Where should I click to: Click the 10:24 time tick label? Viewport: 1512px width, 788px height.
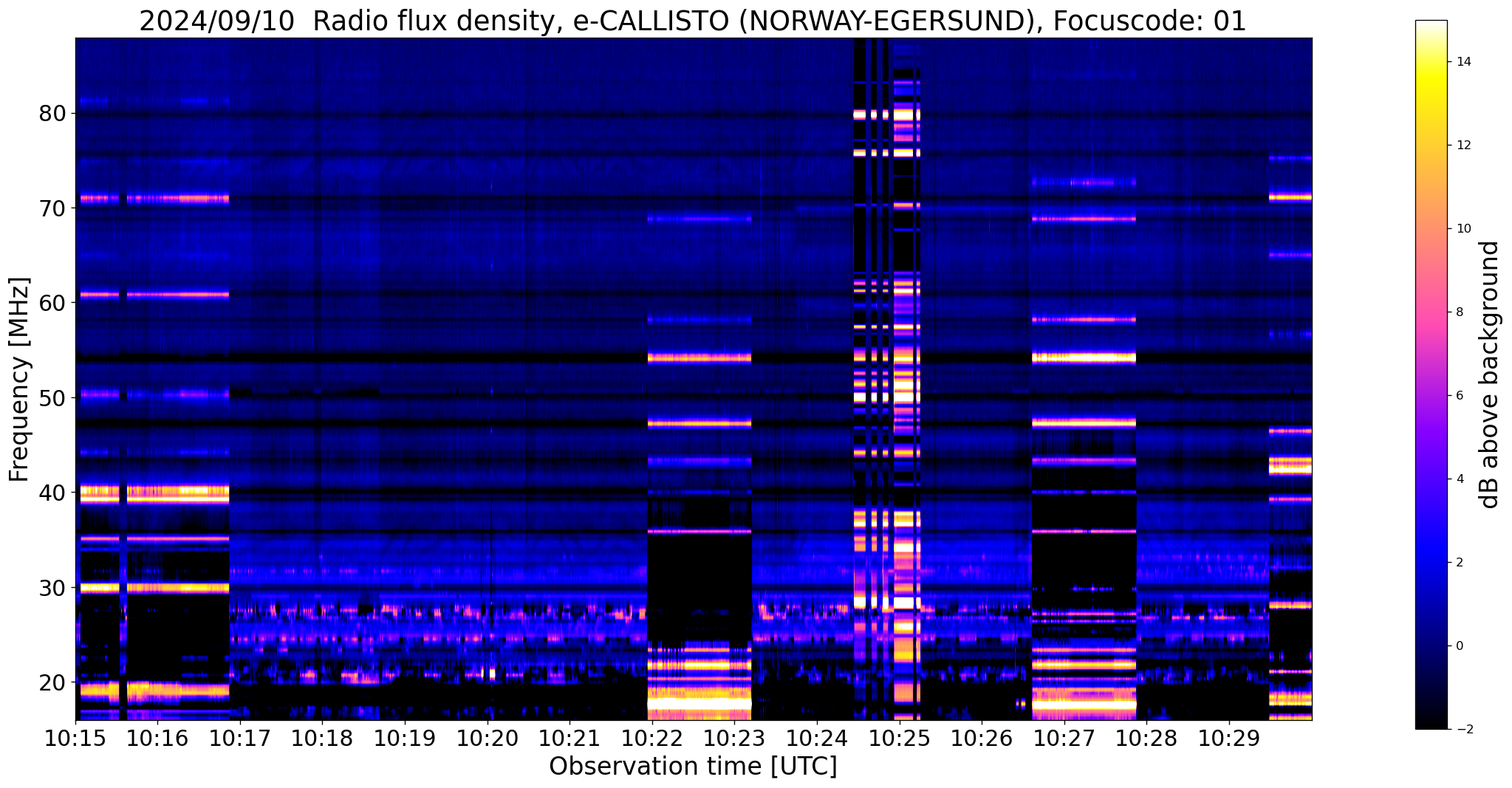point(817,739)
